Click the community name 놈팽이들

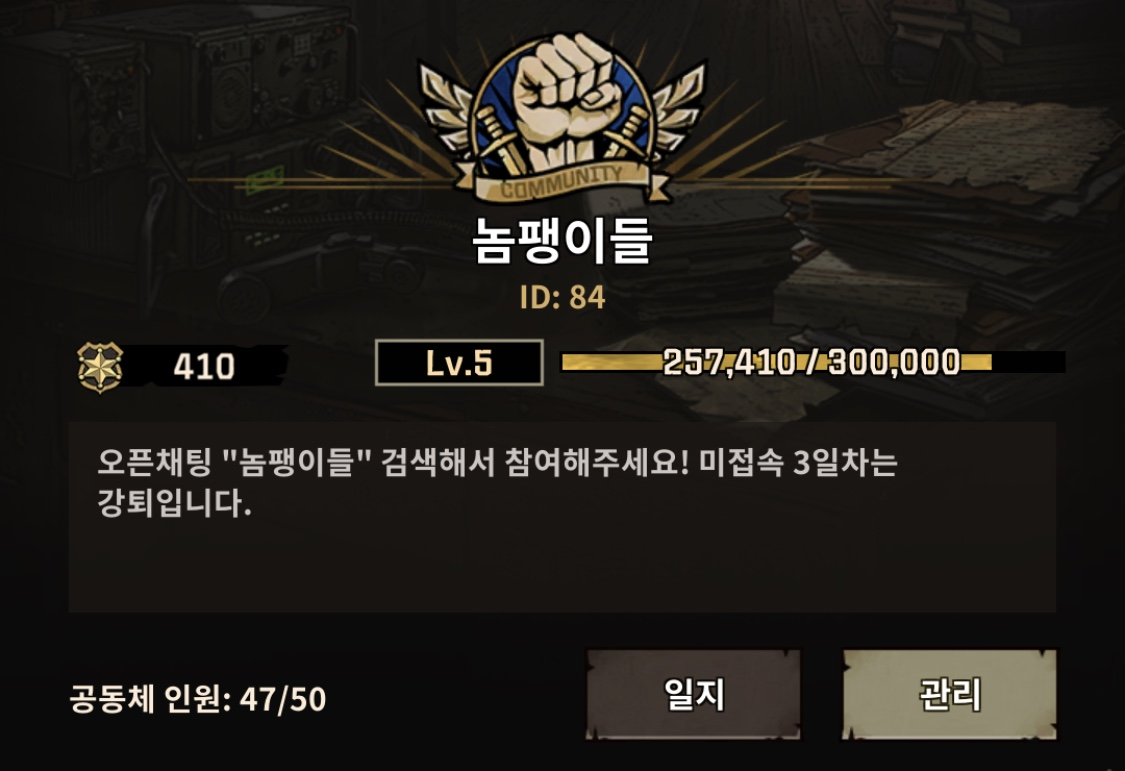(x=562, y=240)
